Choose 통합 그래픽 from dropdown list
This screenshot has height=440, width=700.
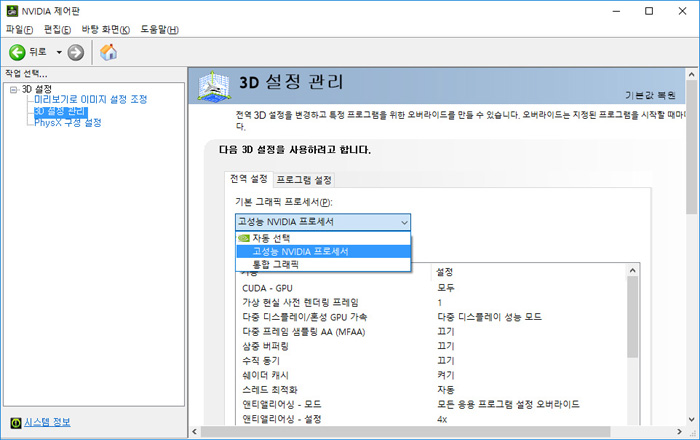click(x=323, y=264)
